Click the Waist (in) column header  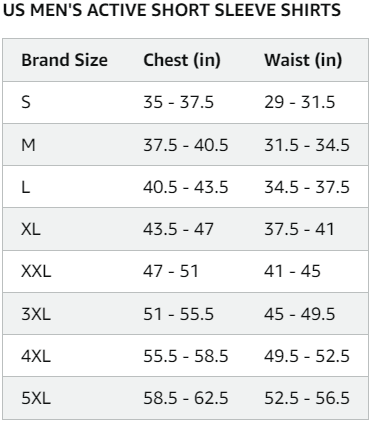tap(303, 60)
